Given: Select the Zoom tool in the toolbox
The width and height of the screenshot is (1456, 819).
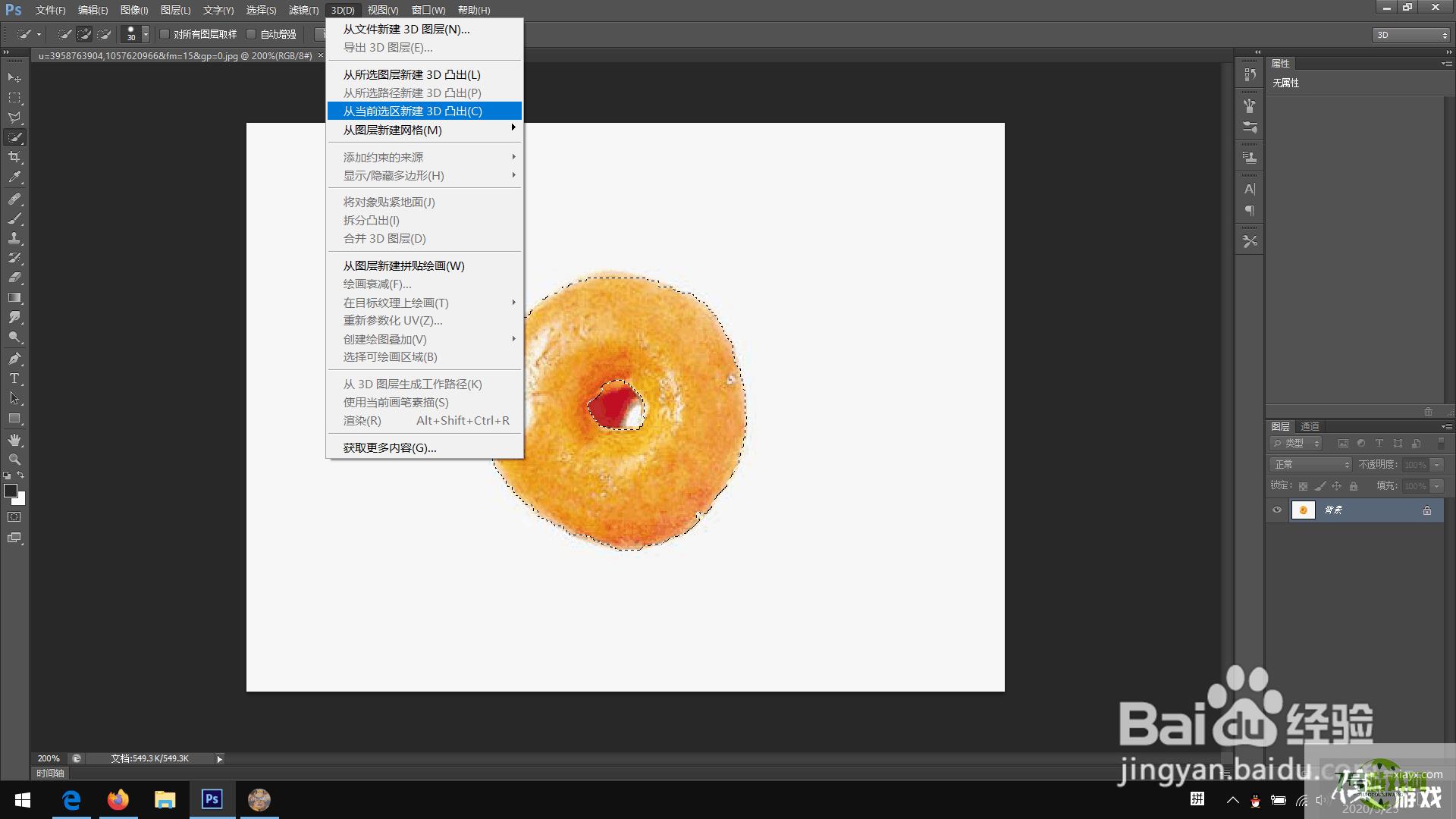Looking at the screenshot, I should 14,460.
